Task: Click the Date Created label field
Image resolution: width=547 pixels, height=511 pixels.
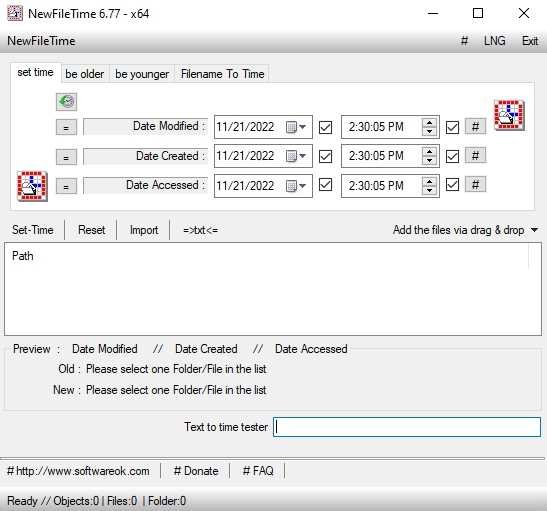Action: tap(145, 156)
